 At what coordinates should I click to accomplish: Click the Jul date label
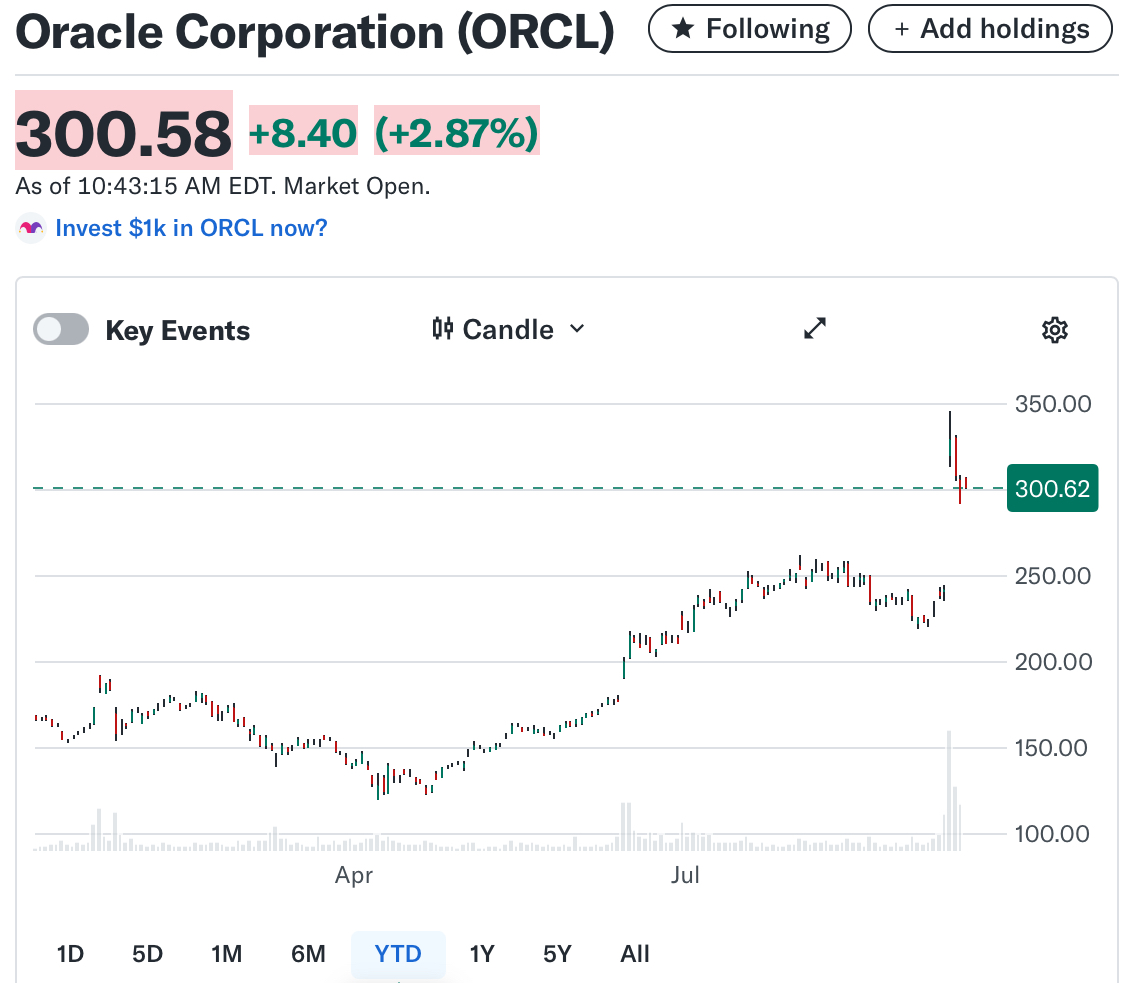(684, 876)
